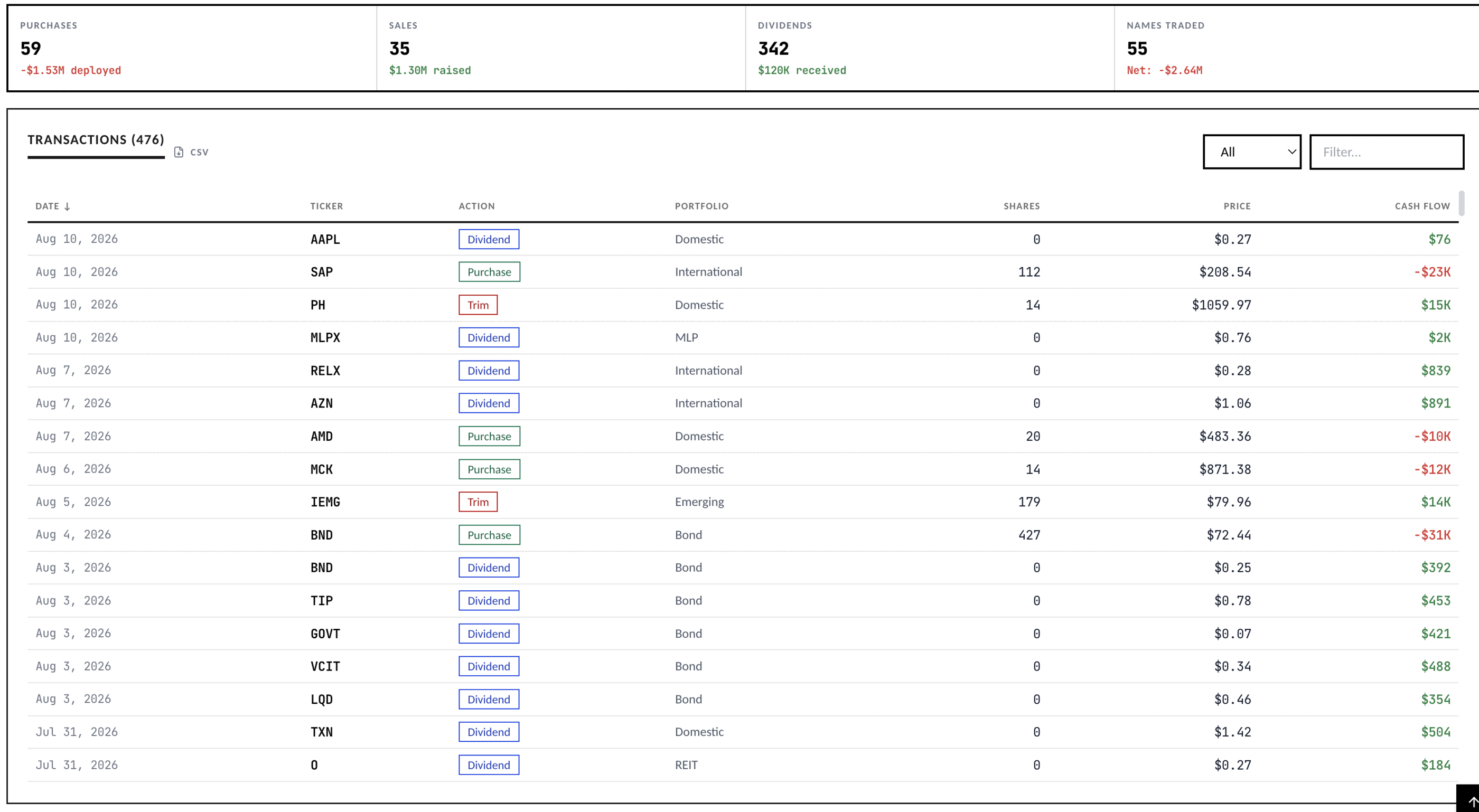This screenshot has width=1479, height=812.
Task: Sort by the Shares column header
Action: (1022, 206)
